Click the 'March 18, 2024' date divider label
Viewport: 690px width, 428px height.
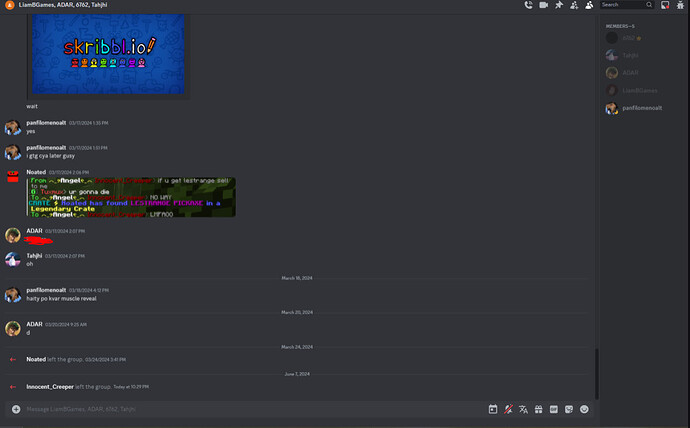pyautogui.click(x=297, y=278)
